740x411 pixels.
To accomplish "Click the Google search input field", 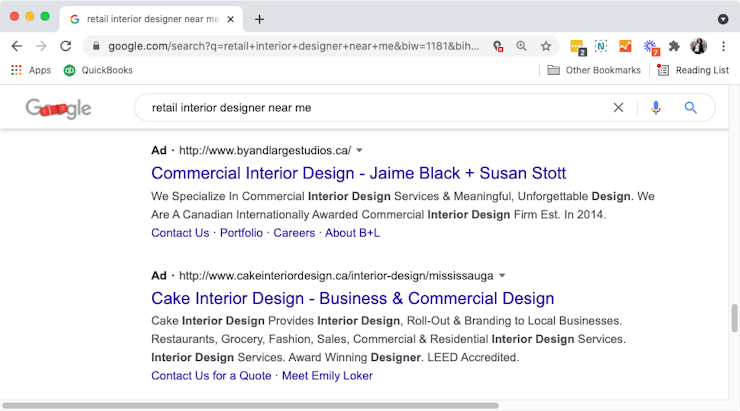I will coord(378,108).
